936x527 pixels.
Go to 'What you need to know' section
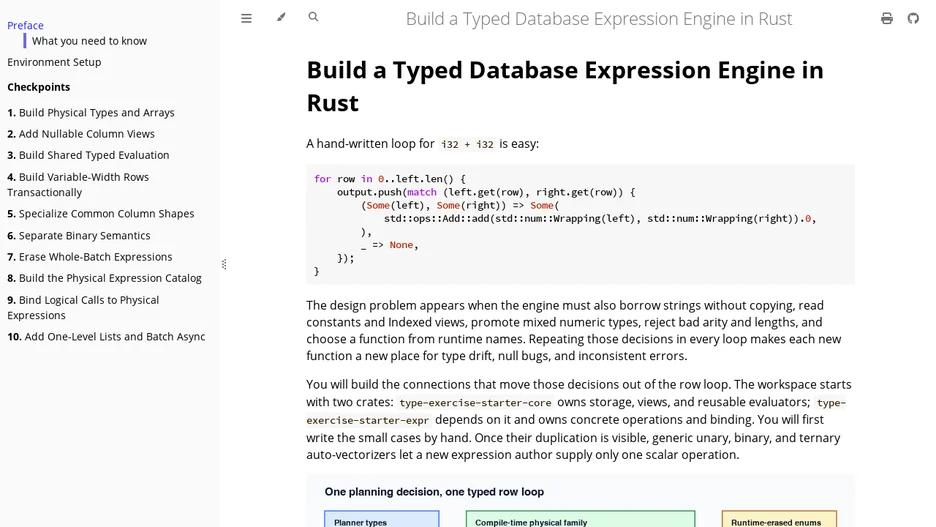point(90,41)
